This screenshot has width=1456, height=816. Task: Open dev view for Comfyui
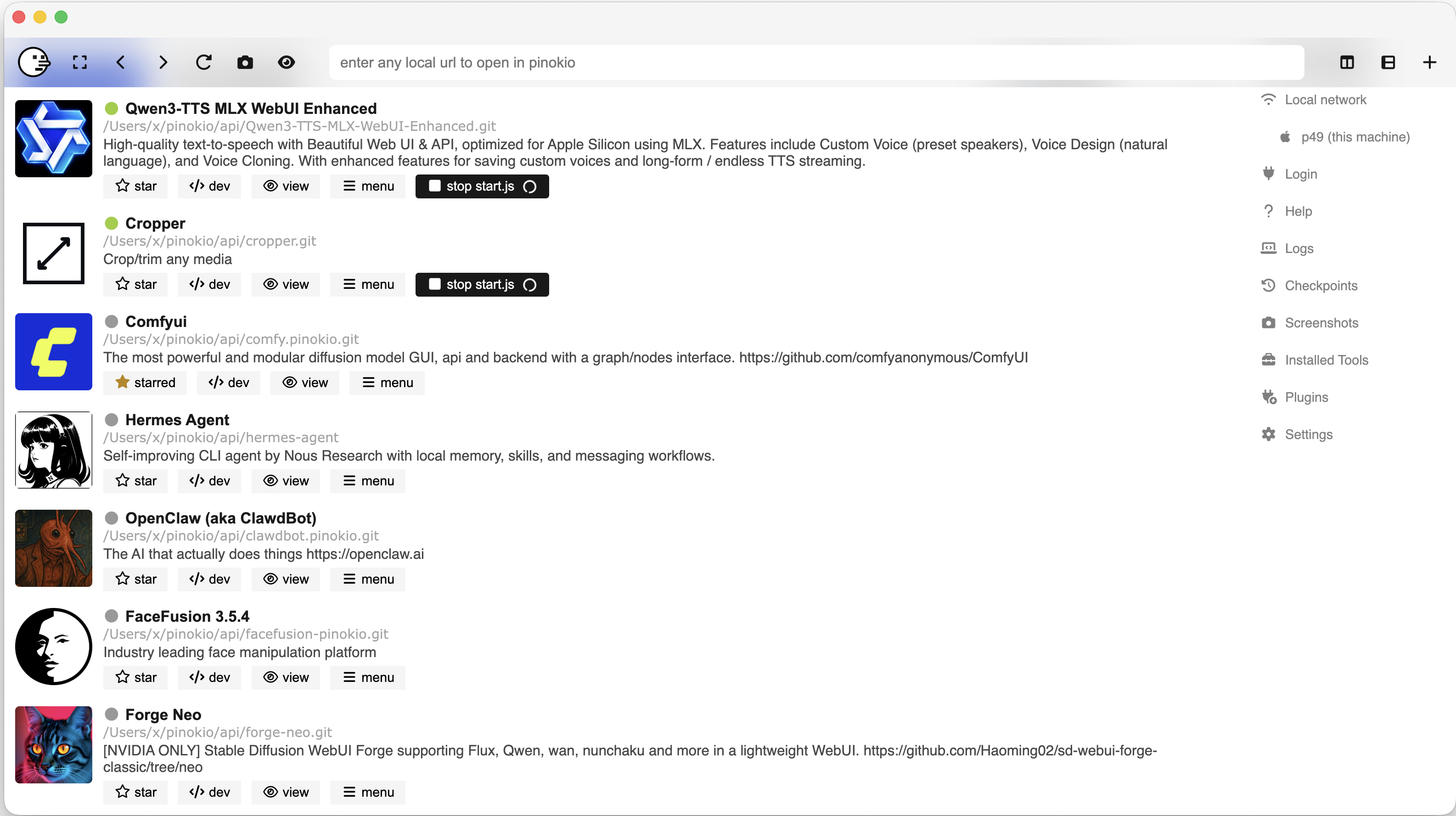point(228,383)
